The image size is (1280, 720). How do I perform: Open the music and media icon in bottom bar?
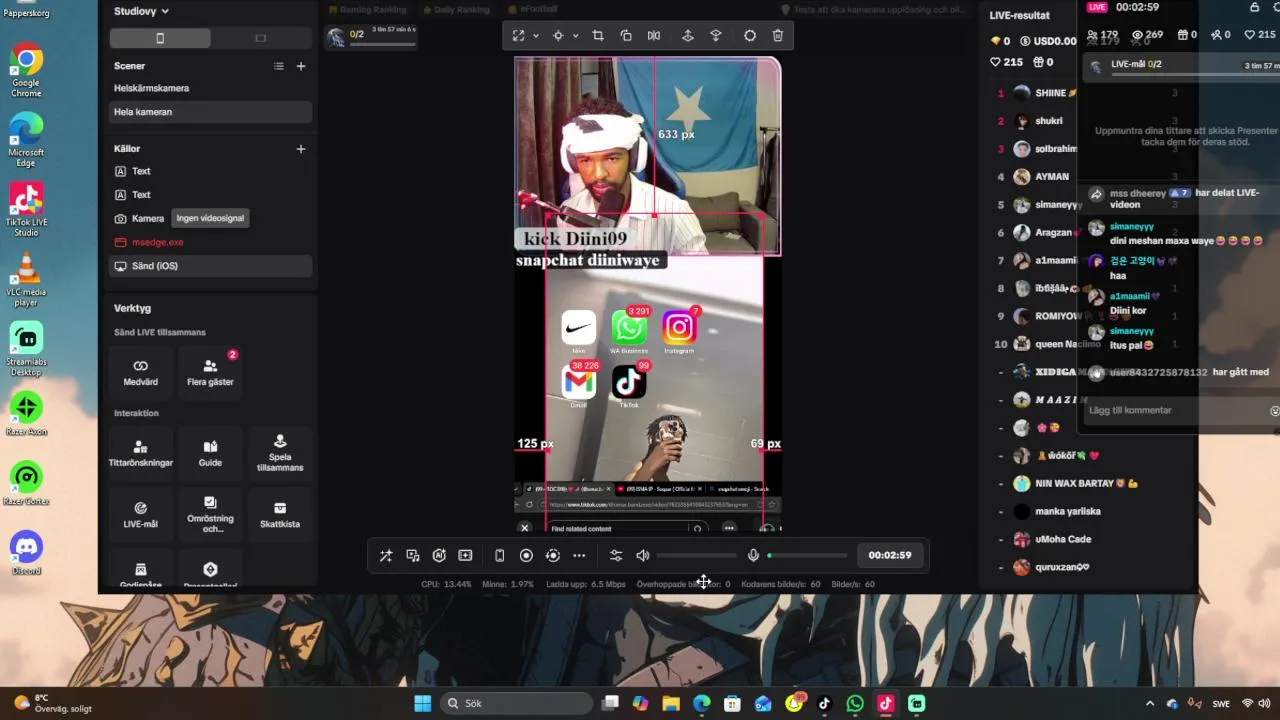[x=413, y=555]
